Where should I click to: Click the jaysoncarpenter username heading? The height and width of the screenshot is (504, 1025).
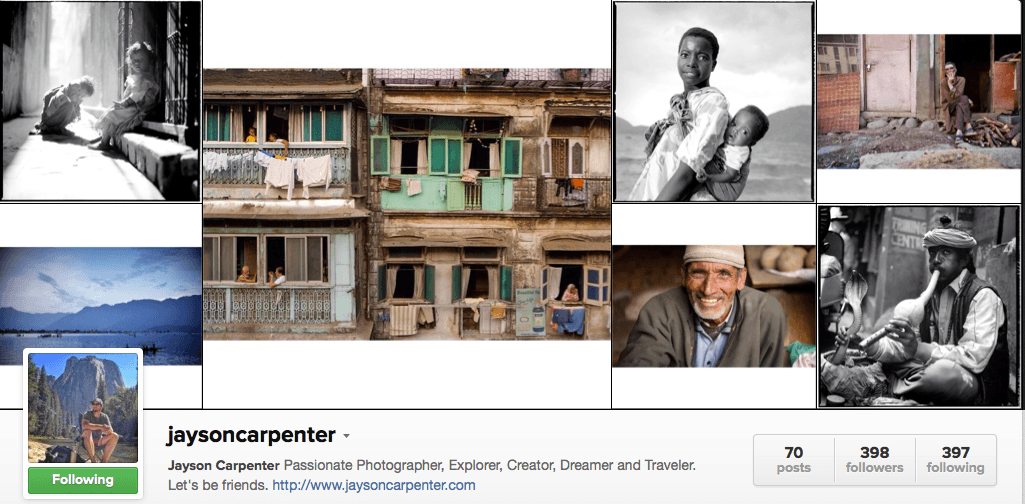pos(252,435)
